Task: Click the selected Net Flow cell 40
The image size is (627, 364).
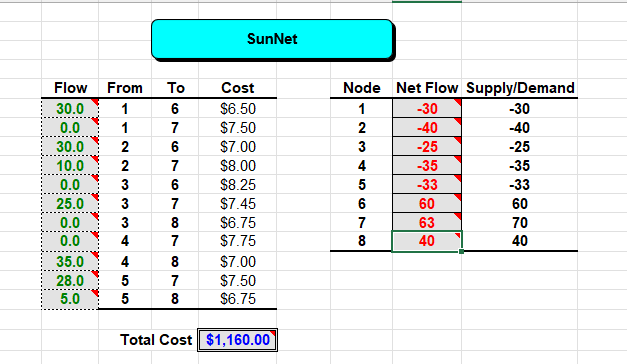Action: (427, 241)
